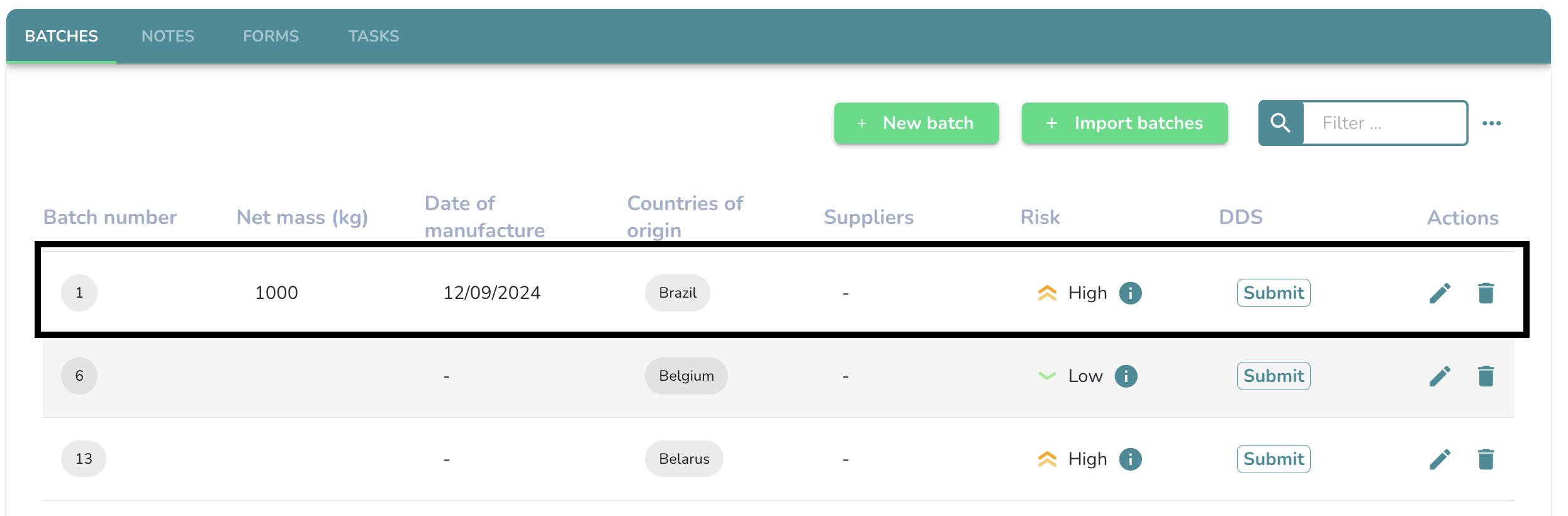Delete batch 13 using trash icon
1568x516 pixels.
click(1486, 459)
